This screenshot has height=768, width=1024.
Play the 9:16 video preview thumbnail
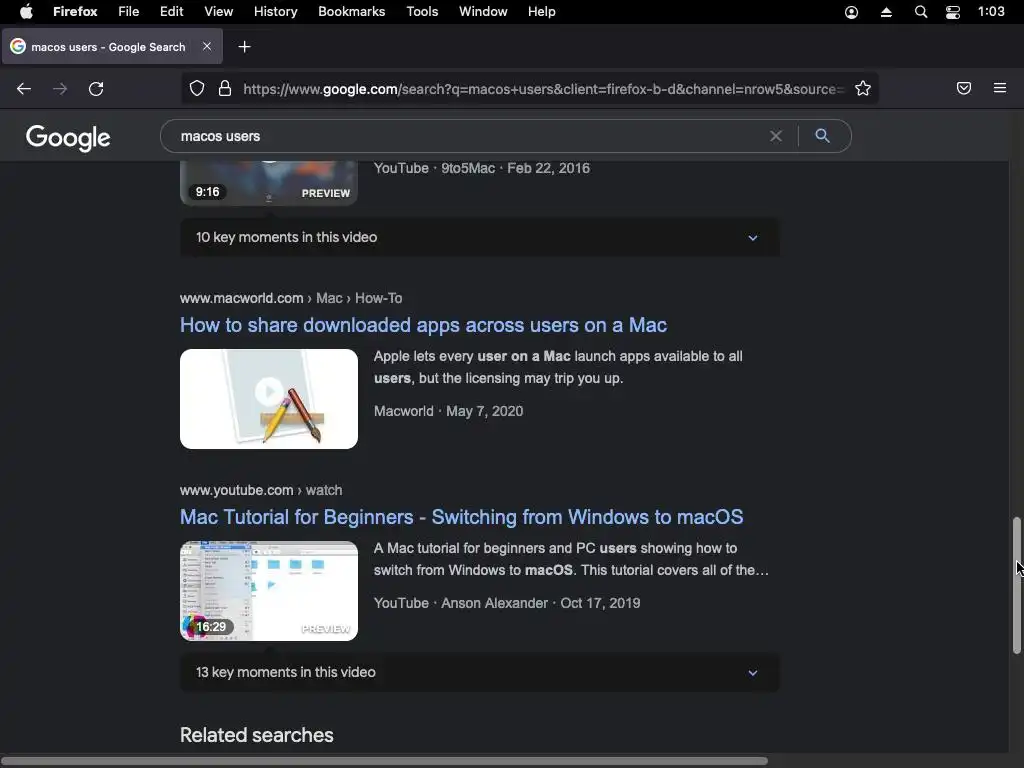(x=269, y=184)
